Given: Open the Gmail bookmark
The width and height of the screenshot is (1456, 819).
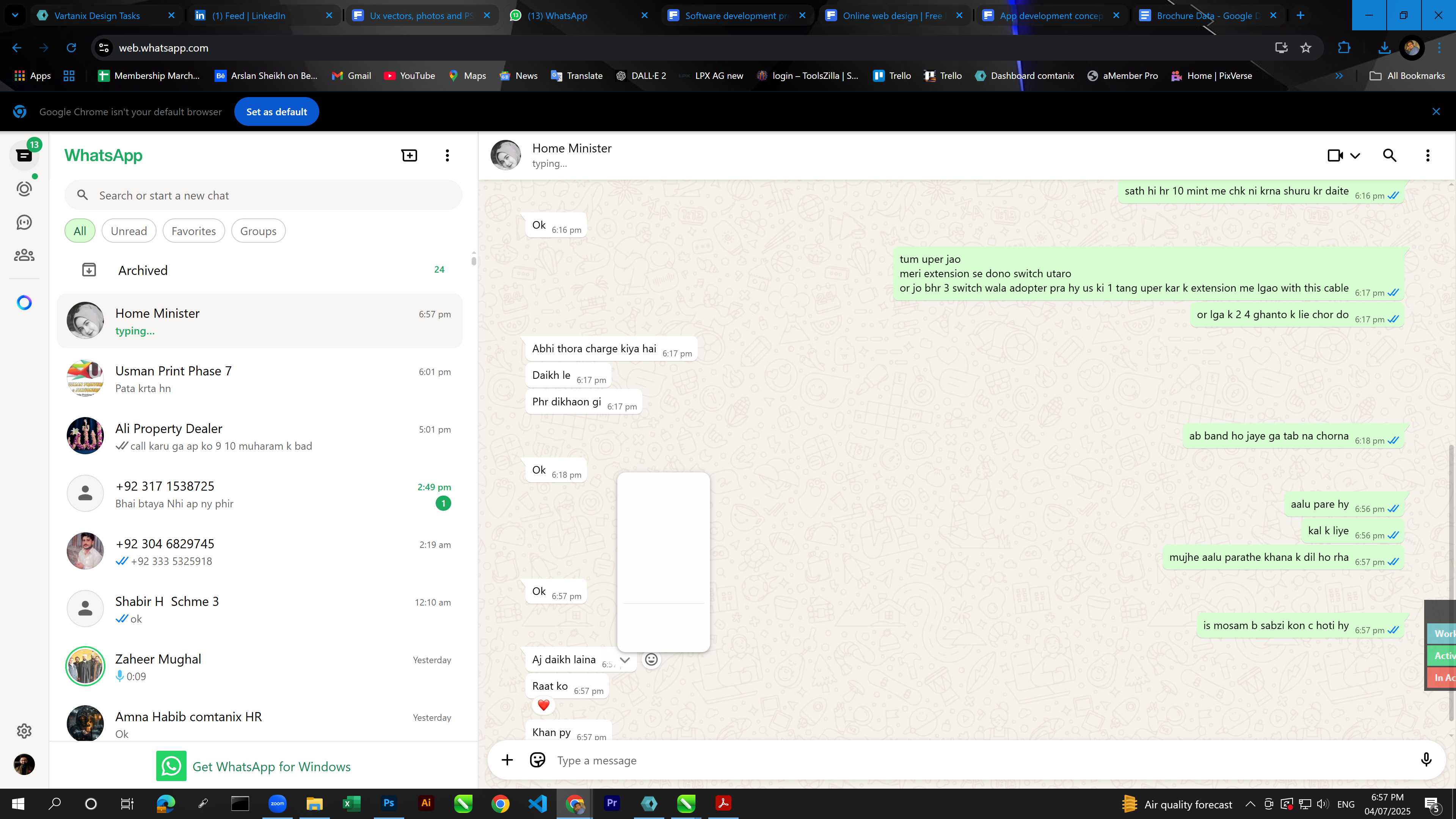Looking at the screenshot, I should point(351,76).
